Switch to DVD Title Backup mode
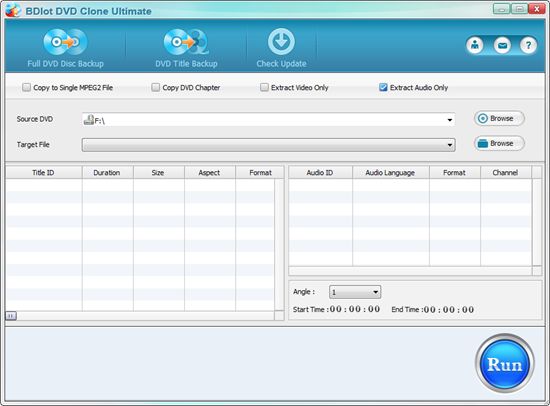Image resolution: width=550 pixels, height=406 pixels. coord(186,48)
